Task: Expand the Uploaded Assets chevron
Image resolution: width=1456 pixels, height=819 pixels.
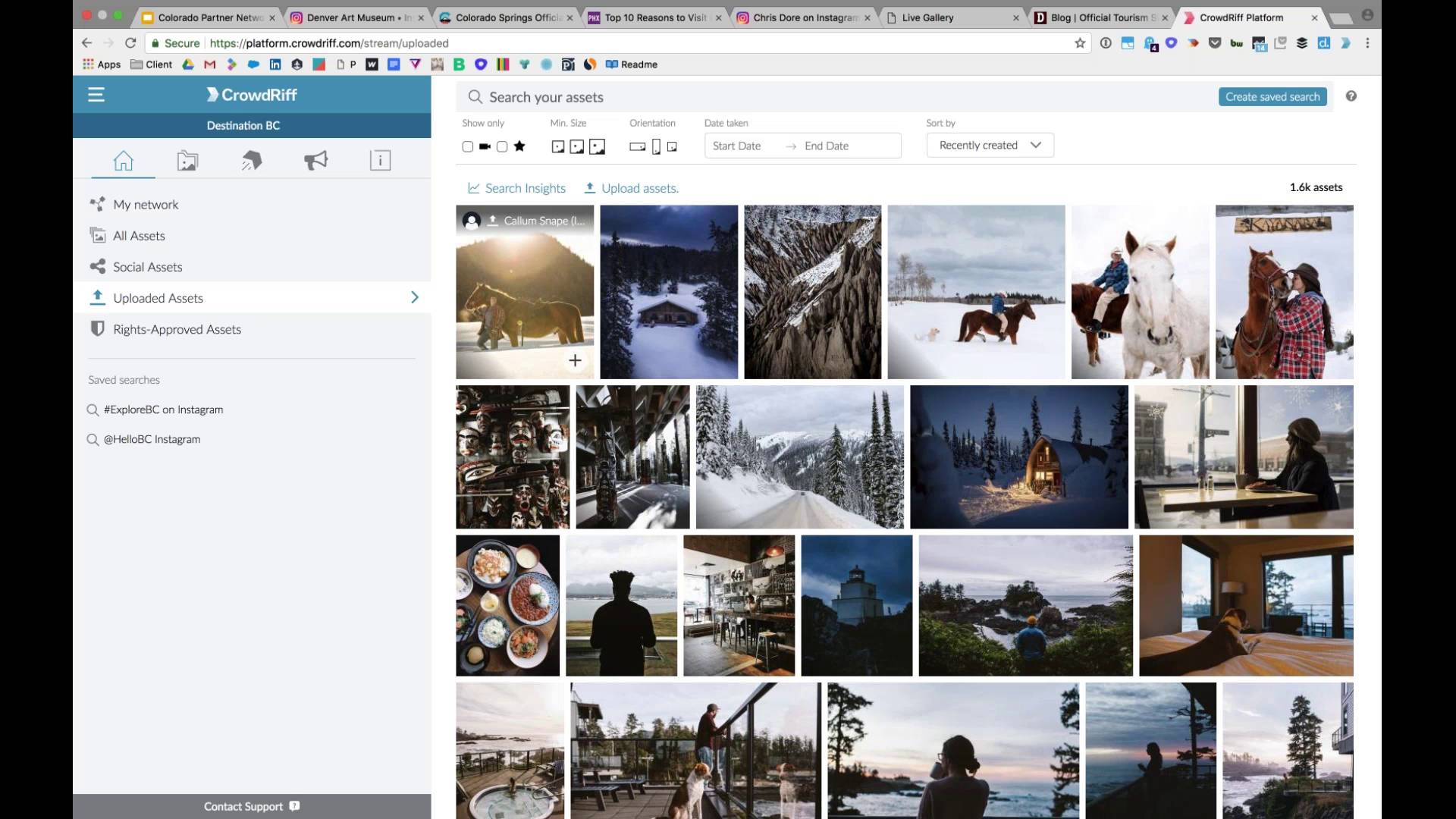Action: 415,297
